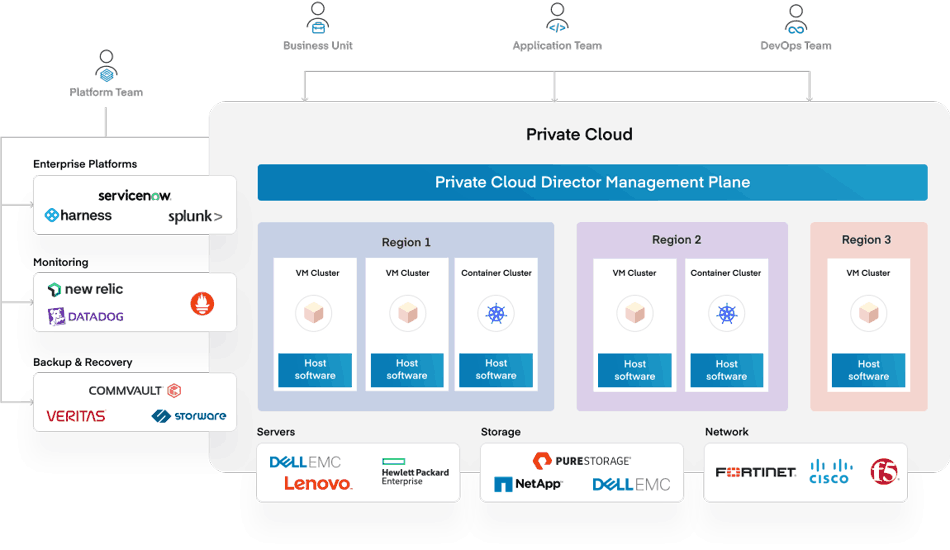Viewport: 950px width, 550px height.
Task: Click the Network label
Action: [x=726, y=432]
